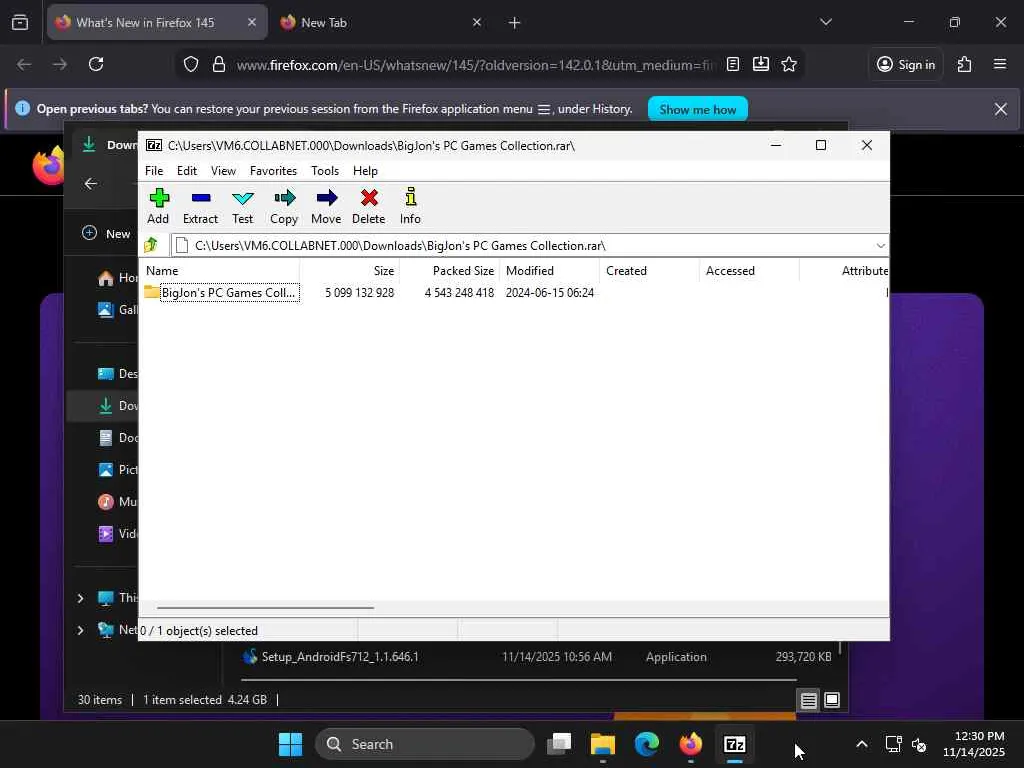
Task: Open the Edit menu in 7-Zip
Action: pos(187,170)
